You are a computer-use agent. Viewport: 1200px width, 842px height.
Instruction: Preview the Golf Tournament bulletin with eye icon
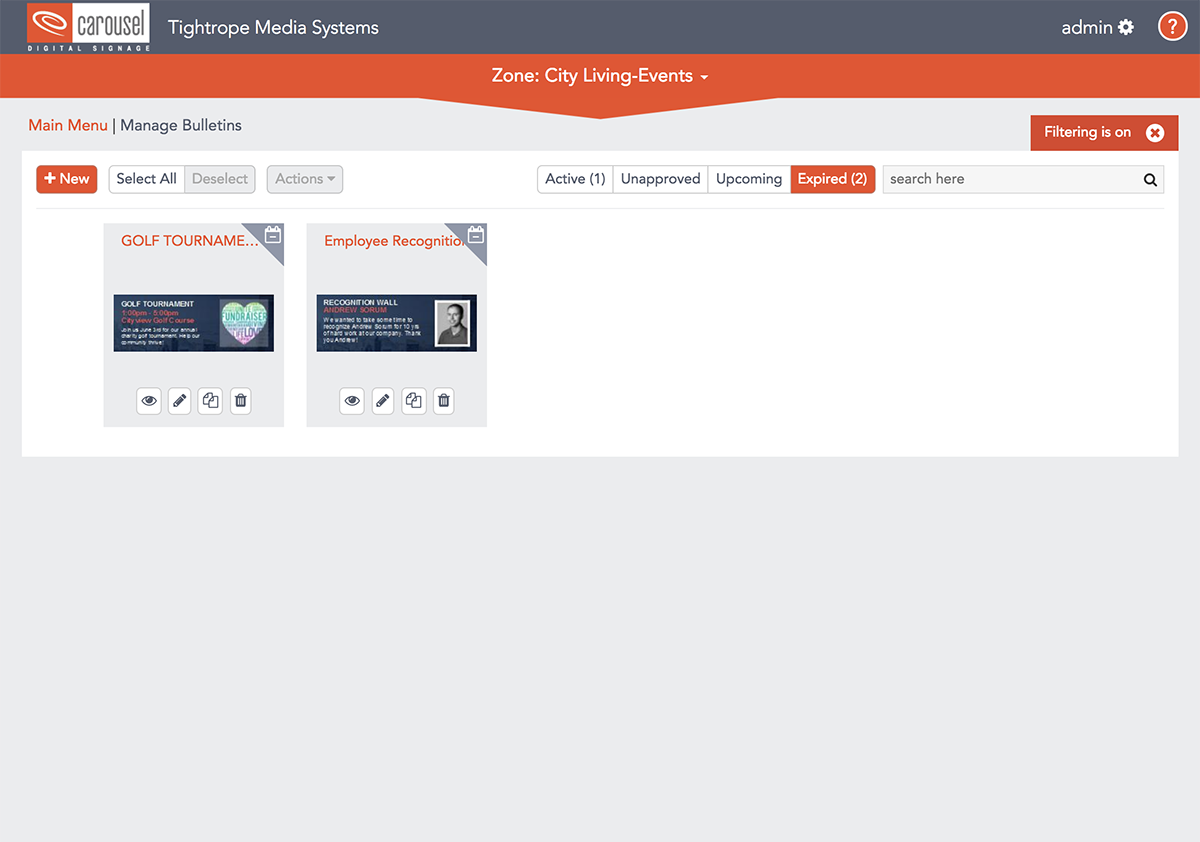[x=149, y=401]
